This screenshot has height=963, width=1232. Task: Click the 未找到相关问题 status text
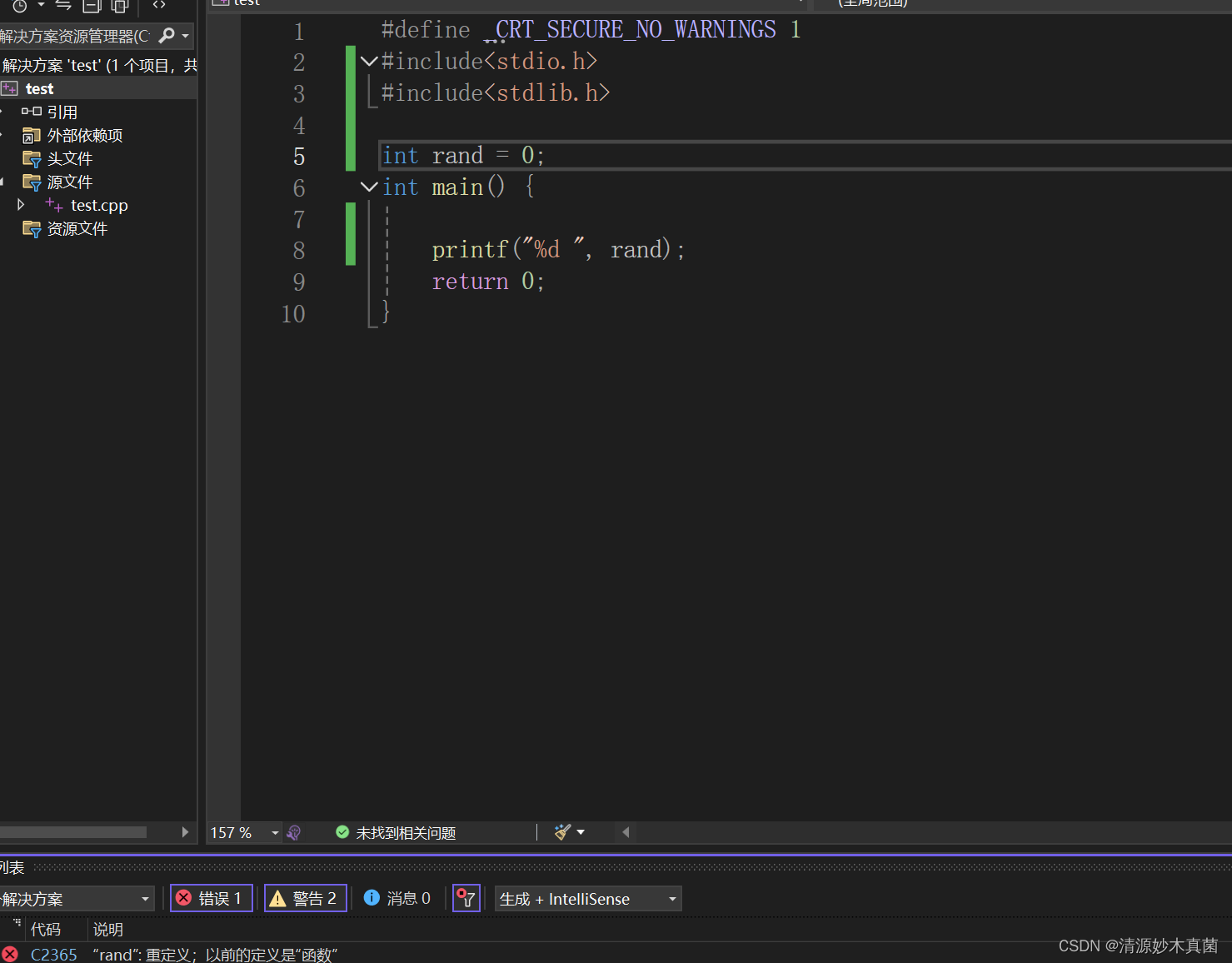coord(406,833)
